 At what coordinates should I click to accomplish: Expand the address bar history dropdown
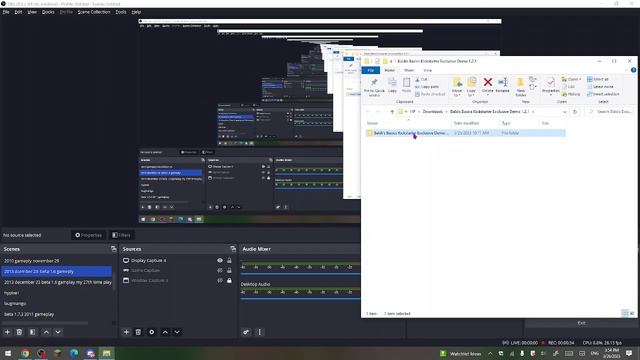pos(565,111)
